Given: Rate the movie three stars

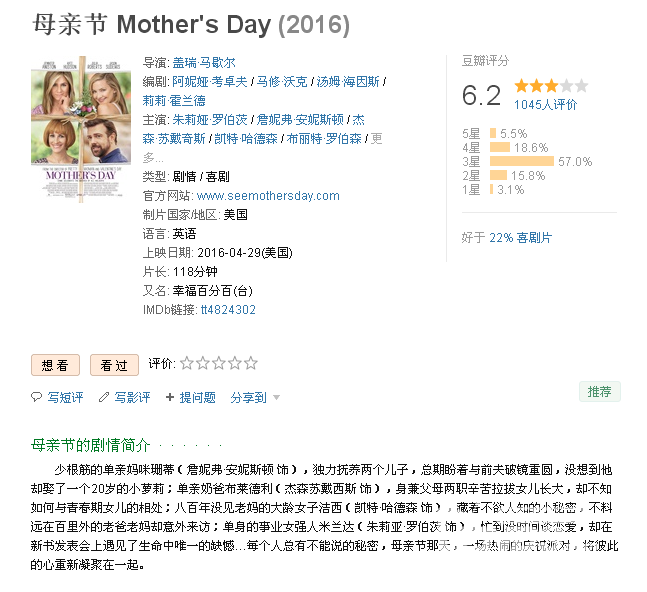Looking at the screenshot, I should pyautogui.click(x=219, y=363).
